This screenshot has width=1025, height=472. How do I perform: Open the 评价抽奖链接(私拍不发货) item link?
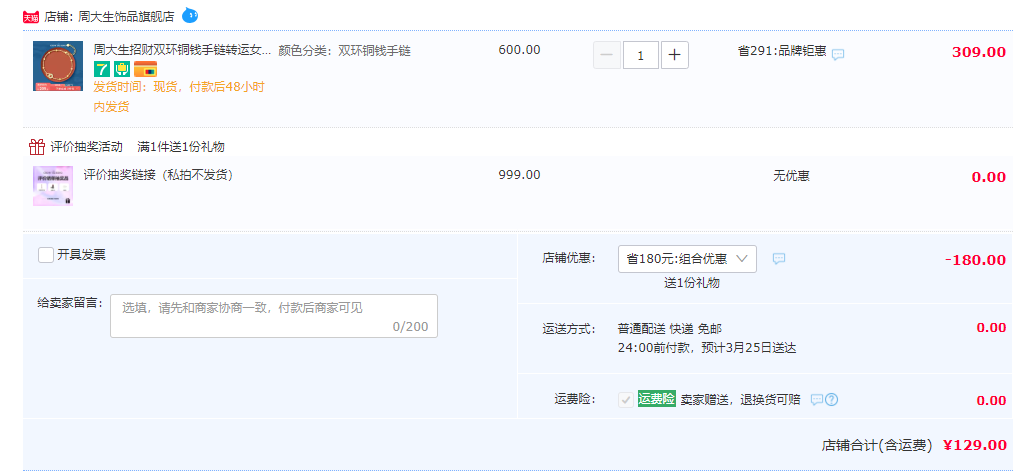(159, 175)
